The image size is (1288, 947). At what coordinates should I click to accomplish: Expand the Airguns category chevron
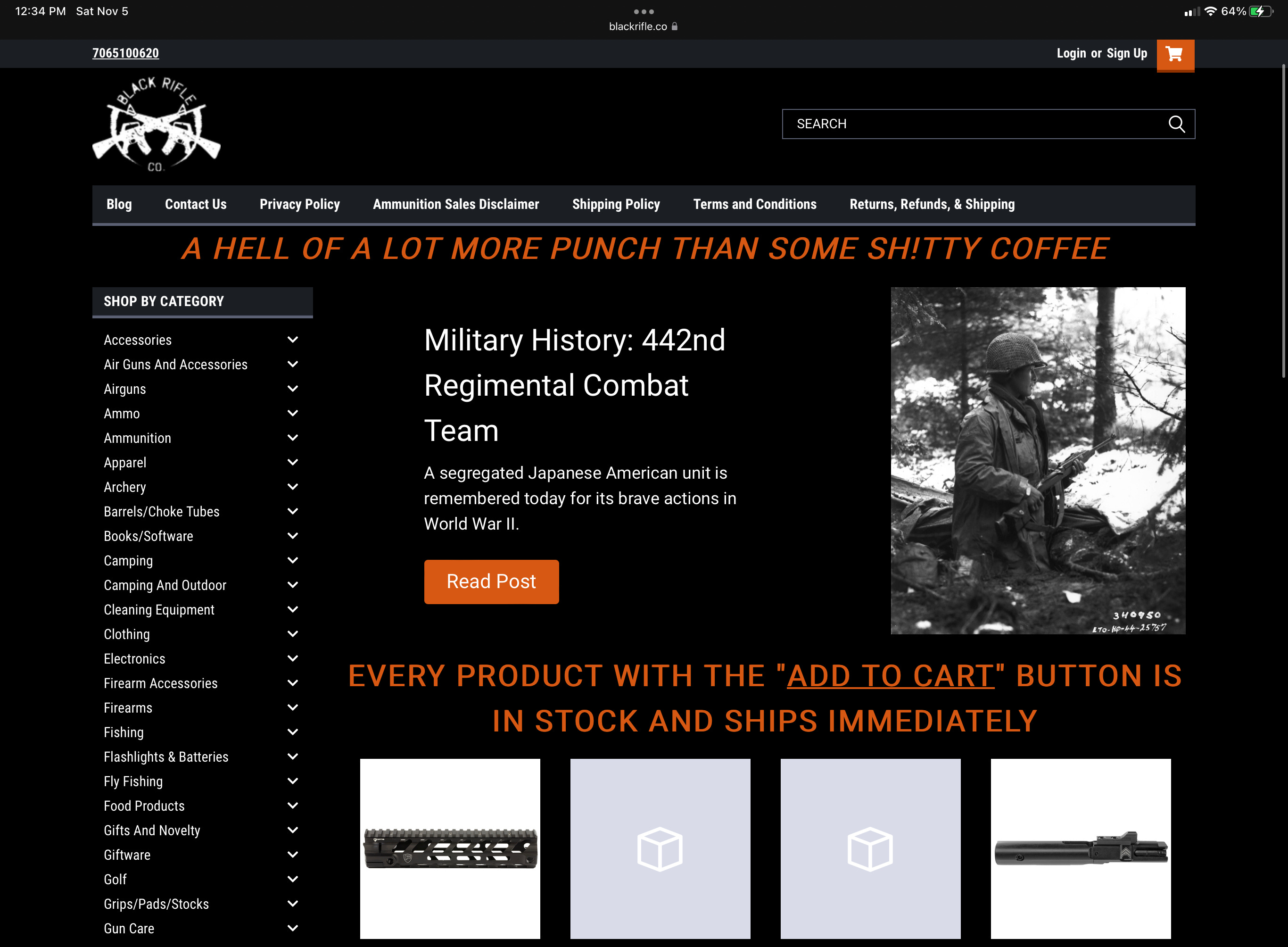point(292,389)
